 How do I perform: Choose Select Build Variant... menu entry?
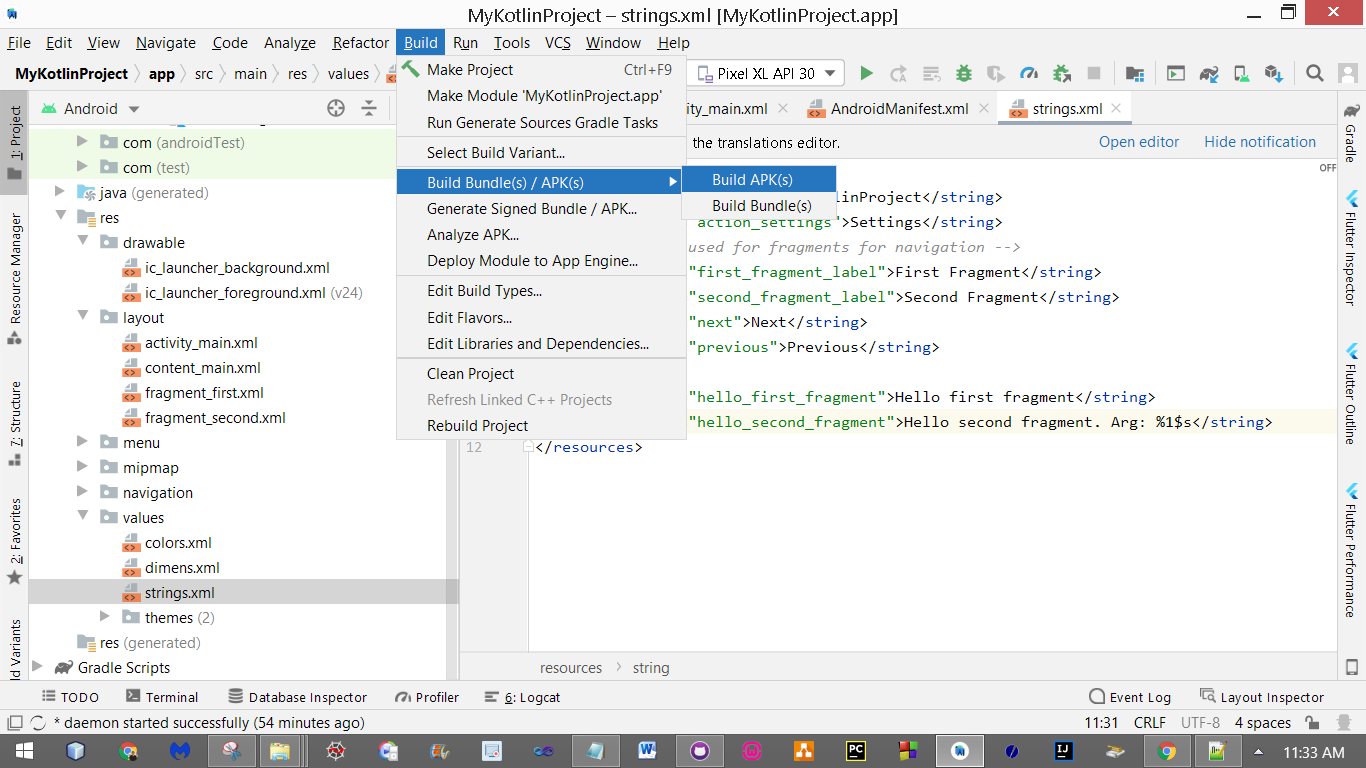pyautogui.click(x=541, y=153)
